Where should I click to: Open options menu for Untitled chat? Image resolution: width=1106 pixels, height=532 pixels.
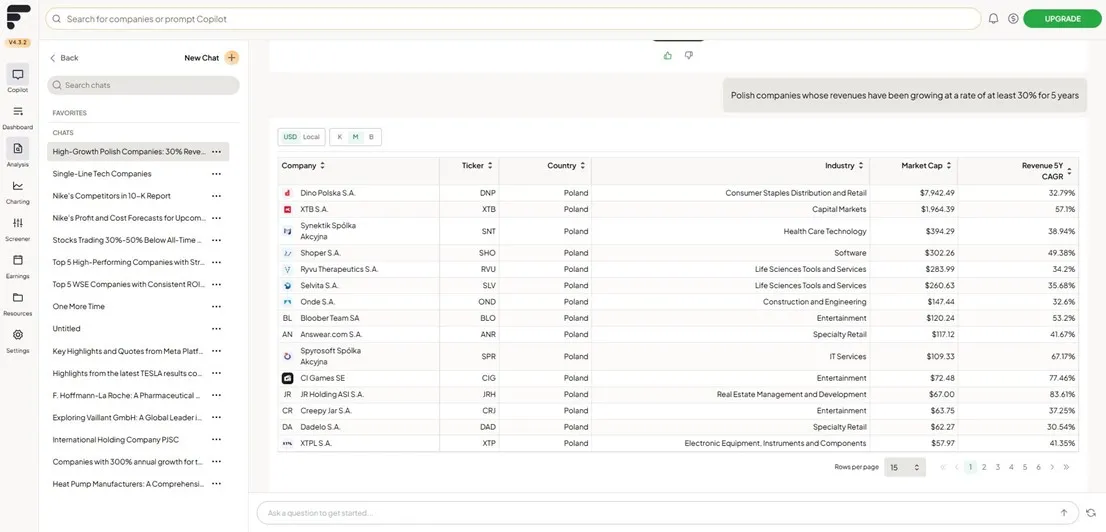[216, 329]
